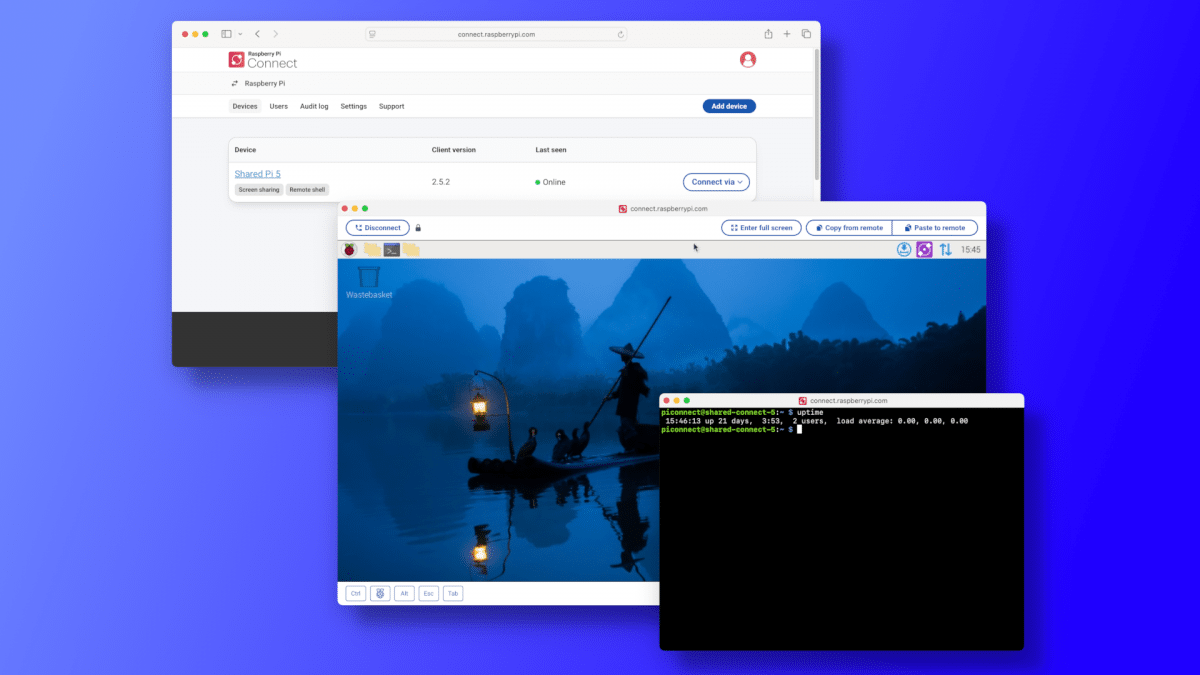Open the Shared Pi 5 device link

(257, 174)
